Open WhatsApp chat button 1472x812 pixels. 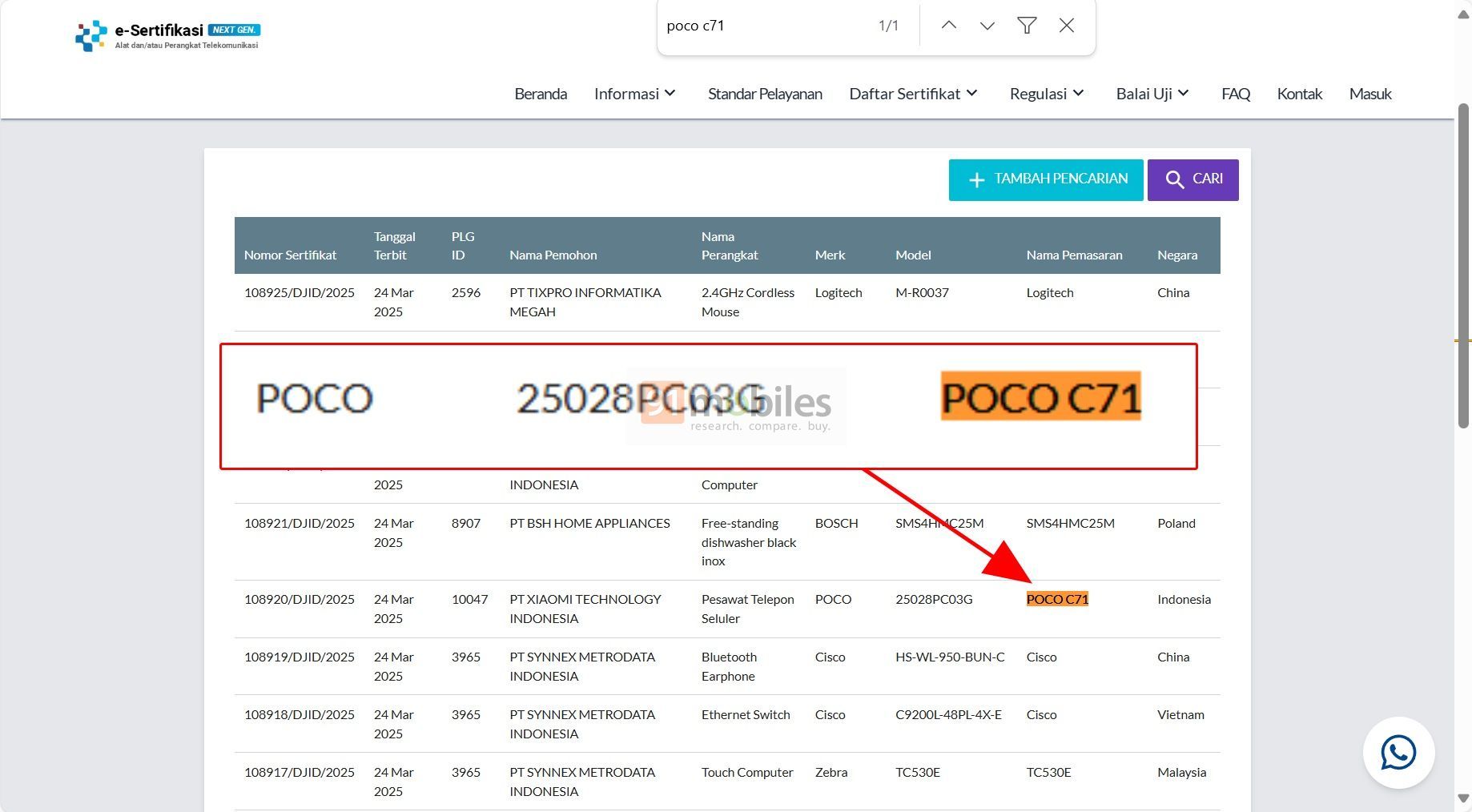coord(1398,753)
